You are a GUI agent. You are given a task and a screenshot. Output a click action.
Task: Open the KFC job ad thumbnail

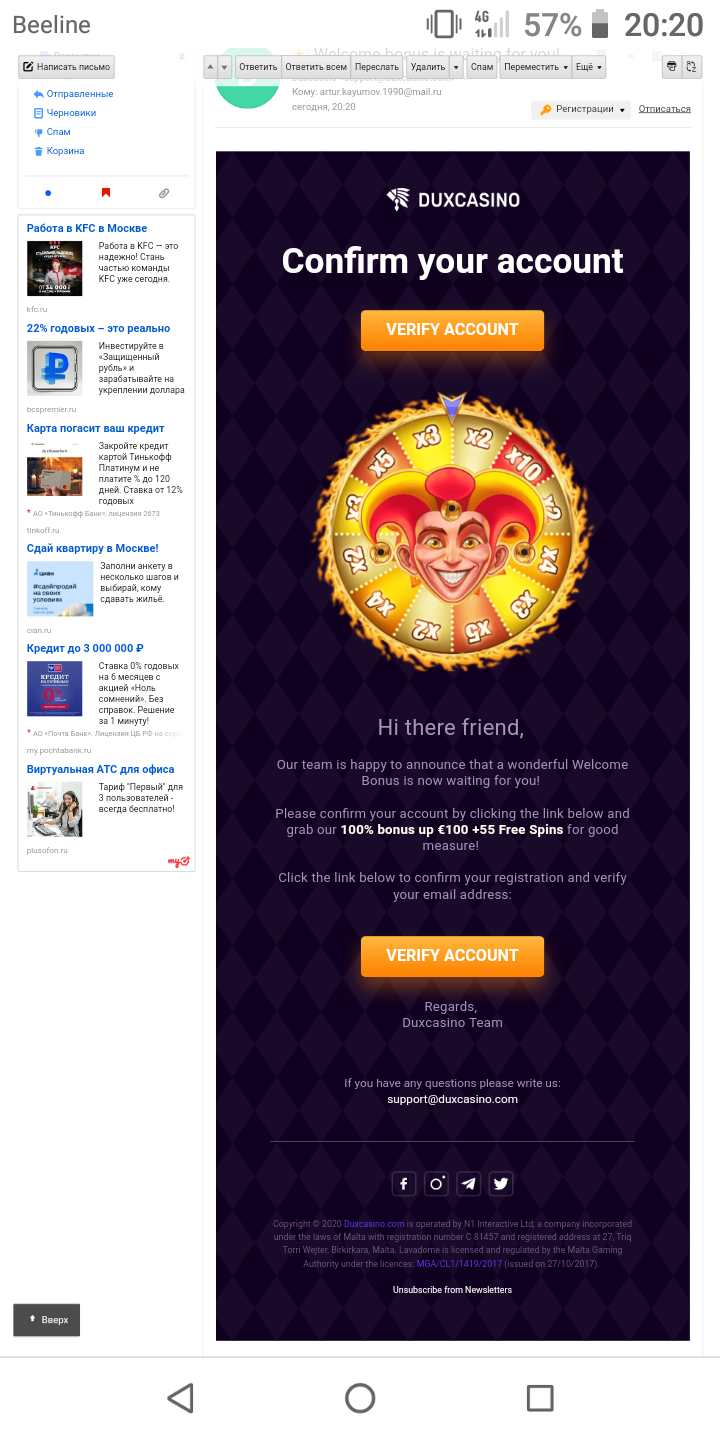pos(54,268)
